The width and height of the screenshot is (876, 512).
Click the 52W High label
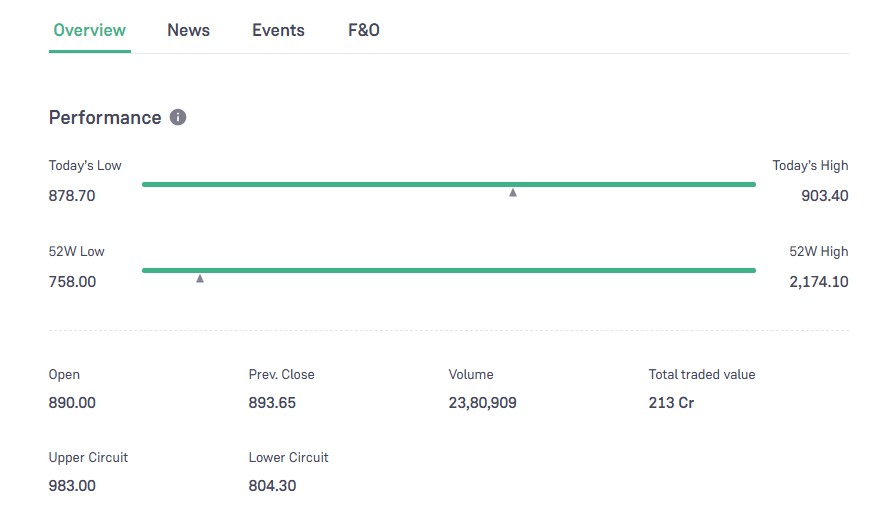(818, 252)
